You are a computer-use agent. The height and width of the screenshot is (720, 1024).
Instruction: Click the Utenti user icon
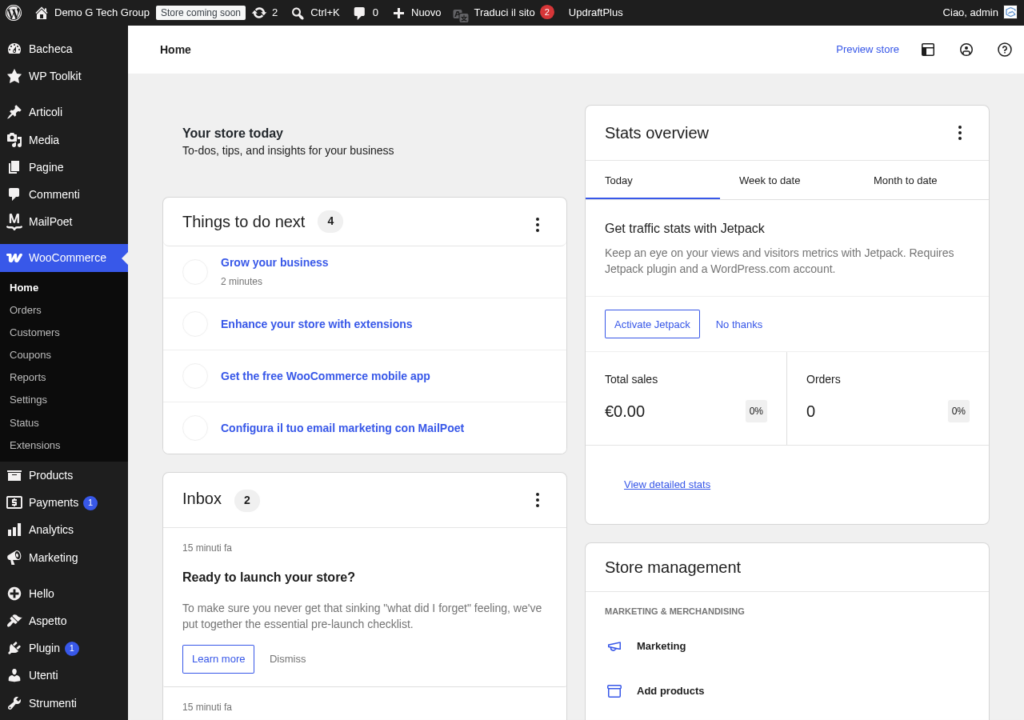coord(14,675)
